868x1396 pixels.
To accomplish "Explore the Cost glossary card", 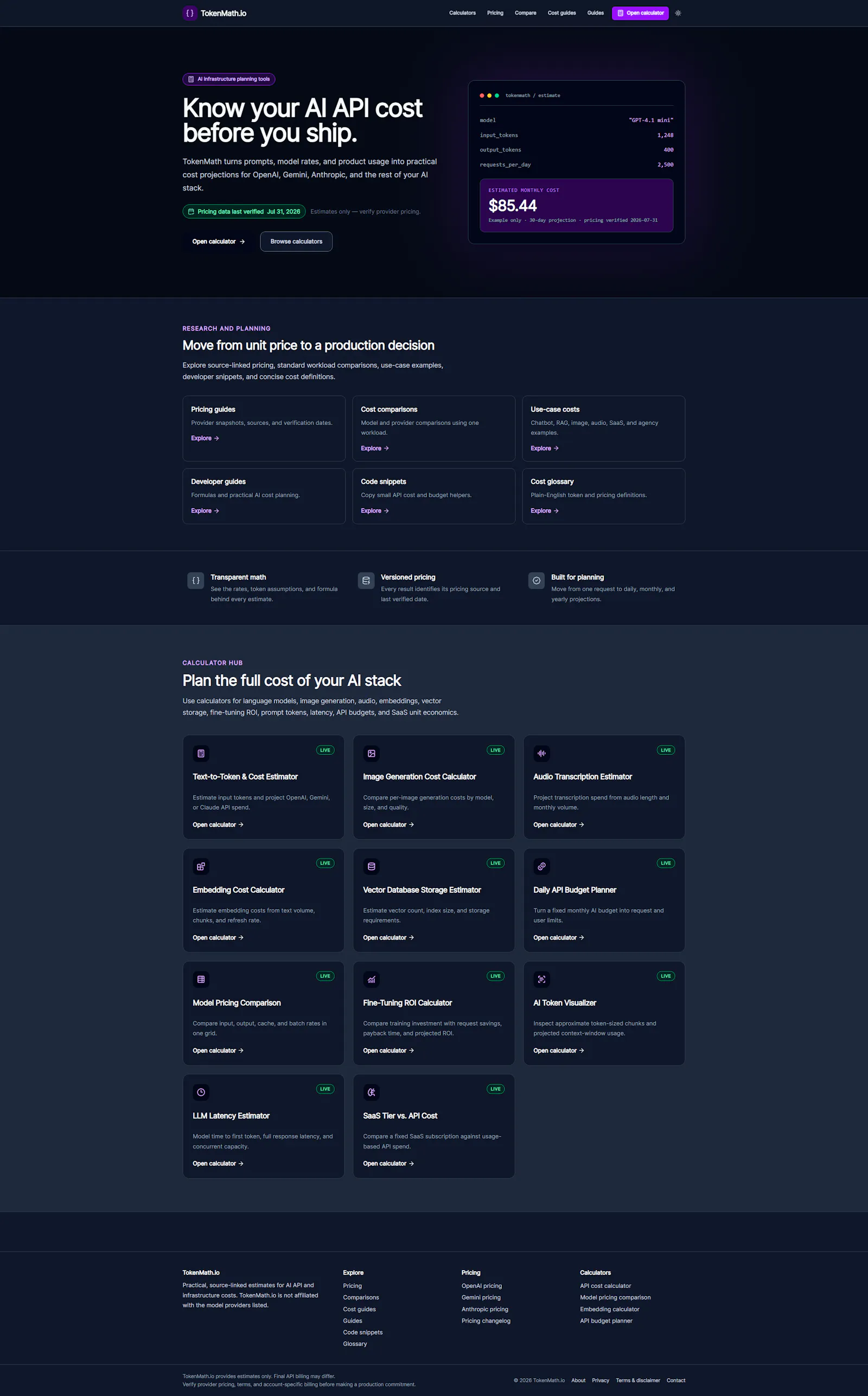I will 545,511.
